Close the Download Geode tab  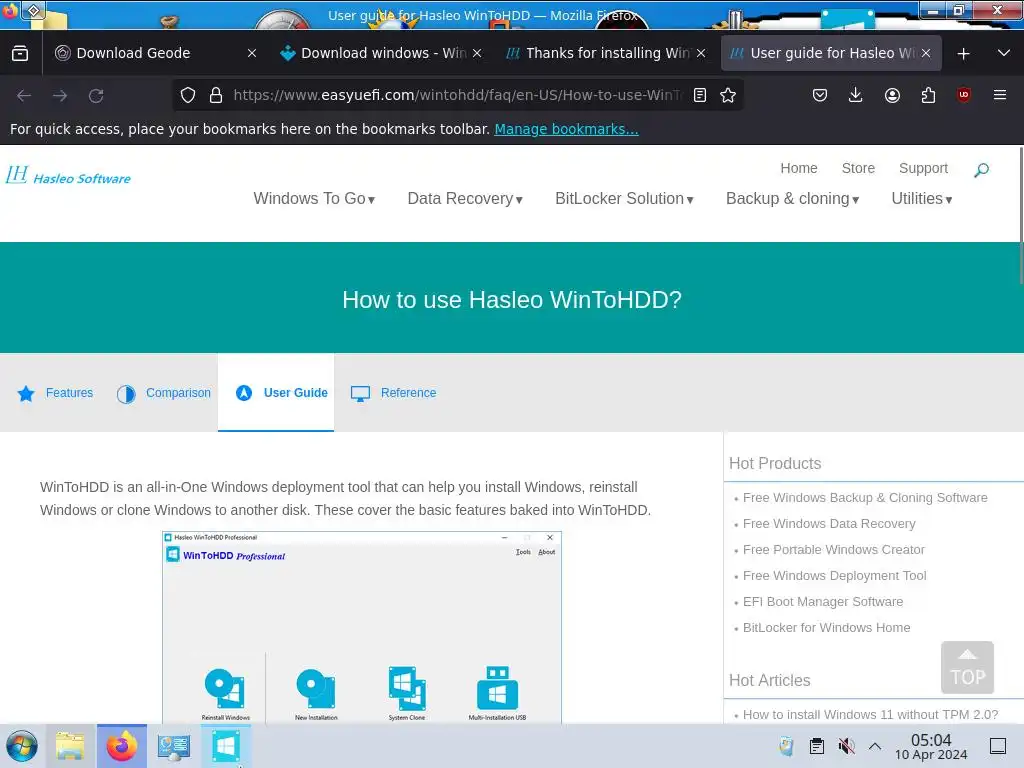point(252,54)
